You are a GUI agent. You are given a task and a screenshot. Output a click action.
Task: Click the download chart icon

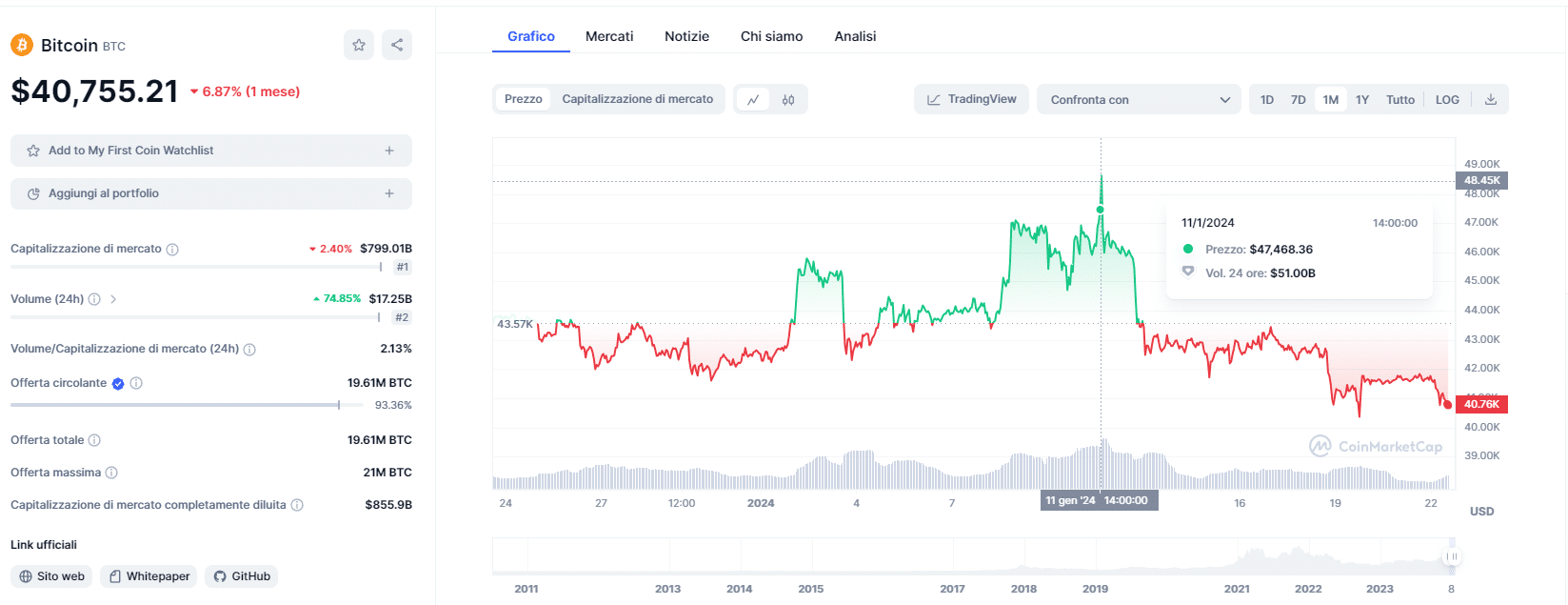coord(1491,99)
